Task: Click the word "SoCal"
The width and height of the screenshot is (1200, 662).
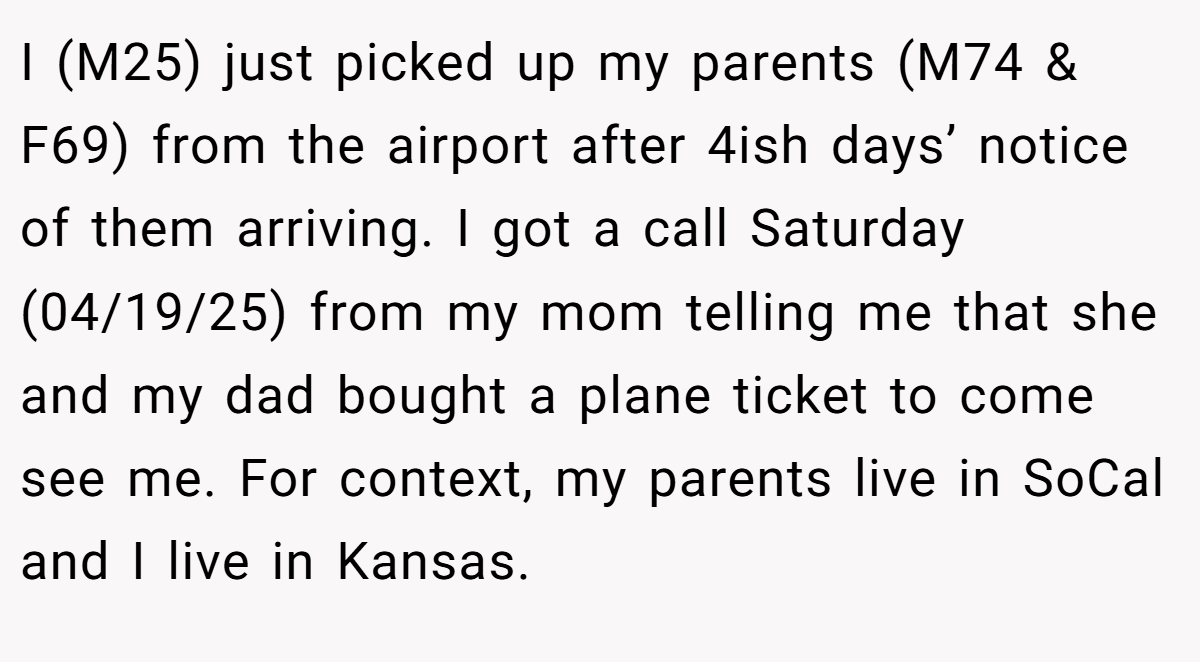Action: pos(1094,480)
